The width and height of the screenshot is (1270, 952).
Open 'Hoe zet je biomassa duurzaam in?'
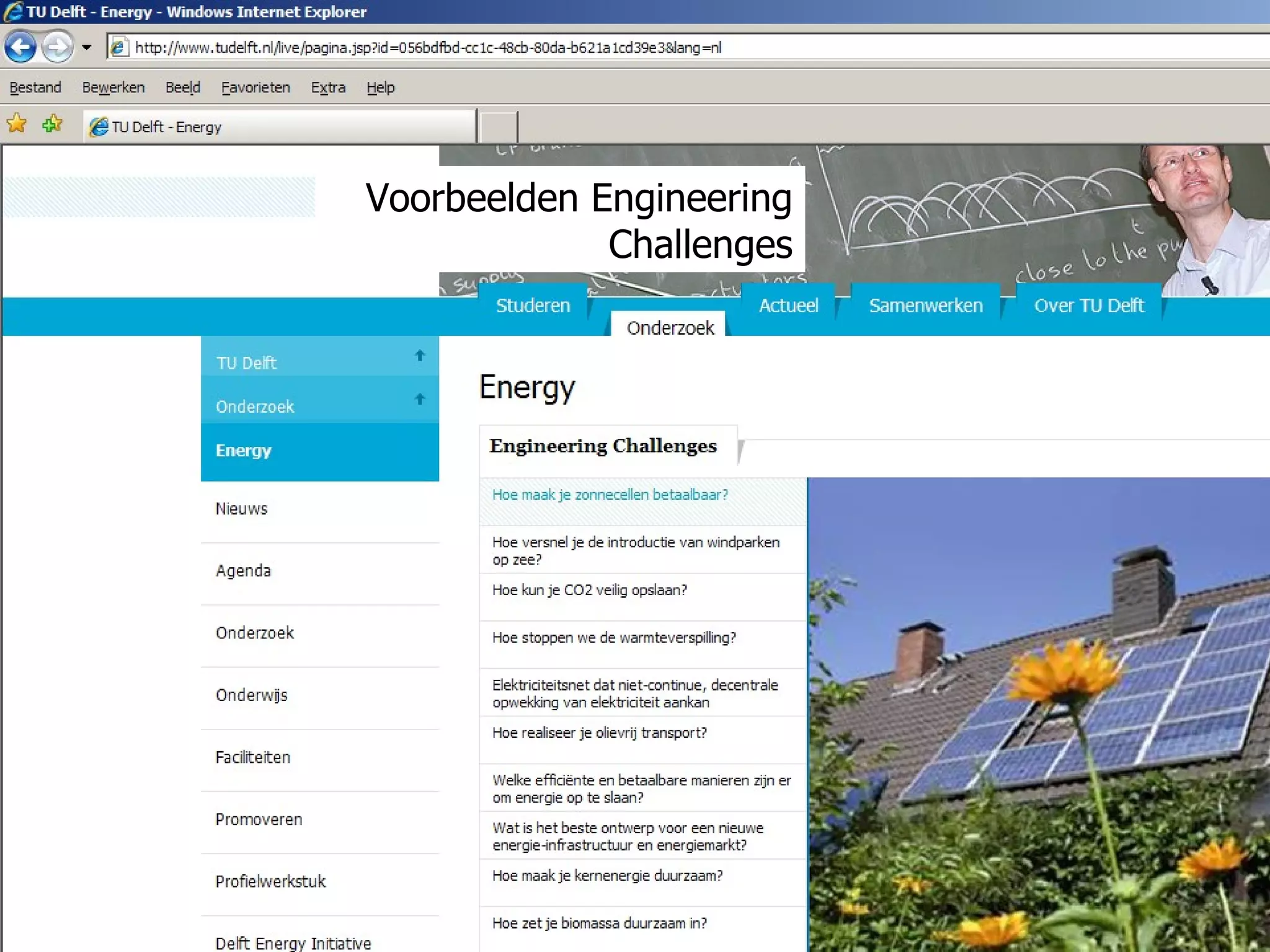click(643, 930)
